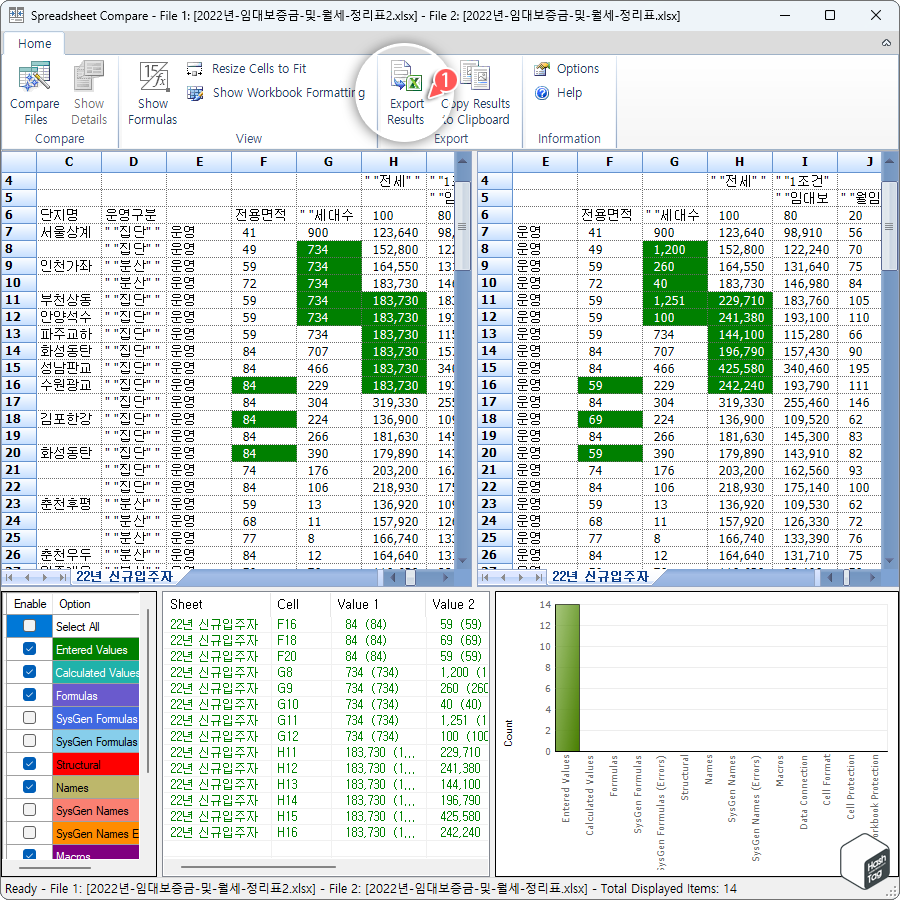Click the Sheet column header in results
900x900 pixels.
tap(216, 604)
